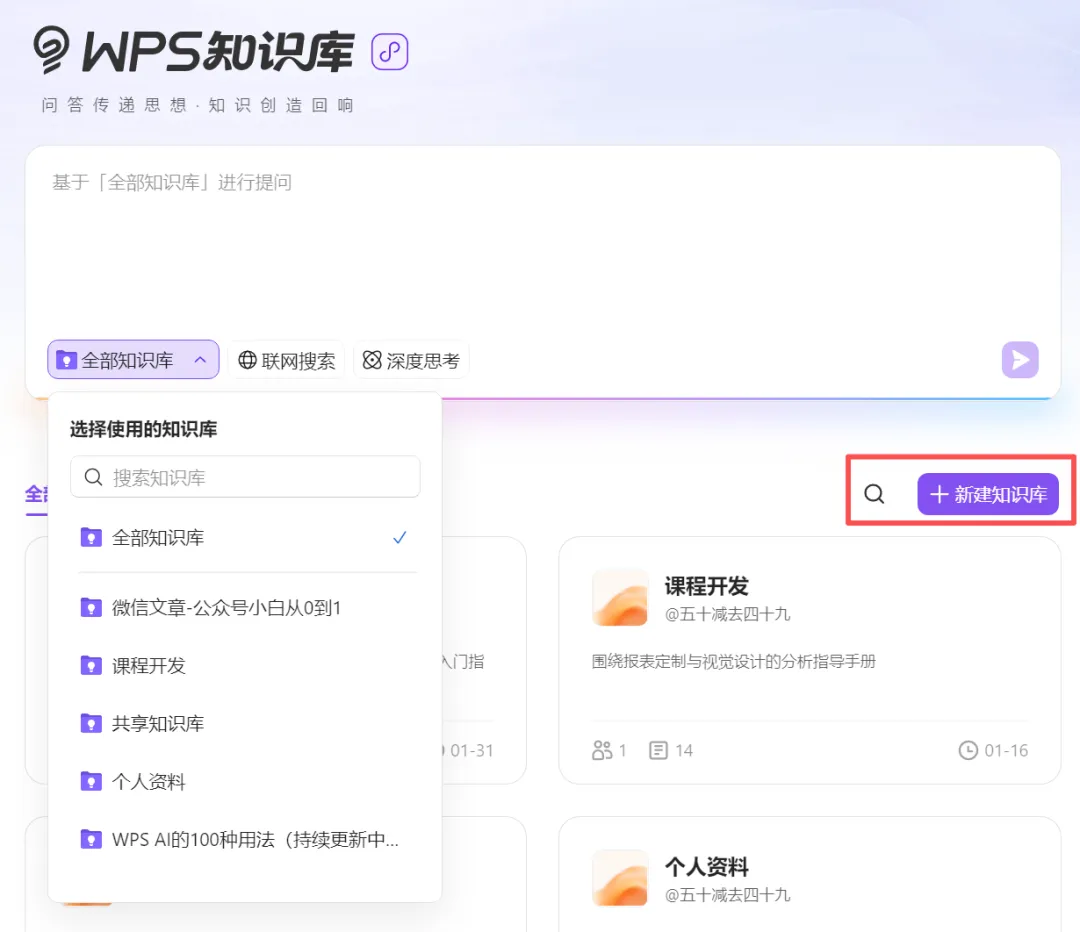Open the 课程开发 knowledge base card title

click(x=706, y=586)
